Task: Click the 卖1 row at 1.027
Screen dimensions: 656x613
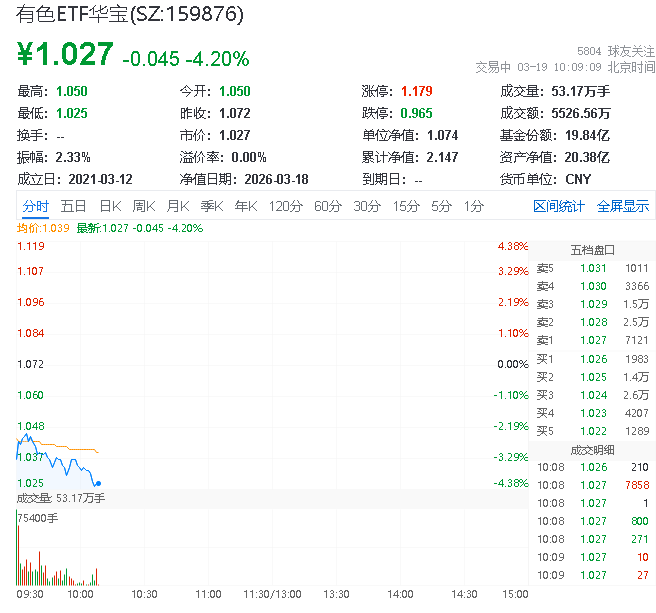Action: tap(592, 340)
